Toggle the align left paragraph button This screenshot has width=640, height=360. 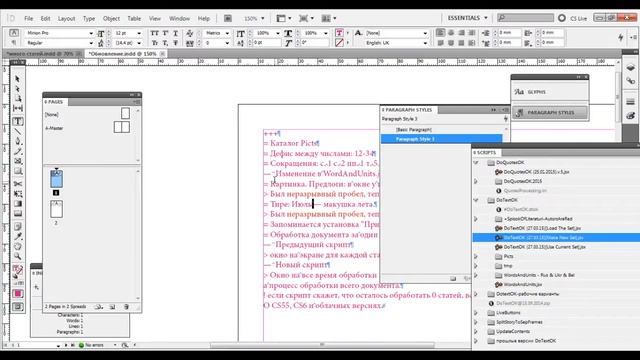[x=440, y=33]
